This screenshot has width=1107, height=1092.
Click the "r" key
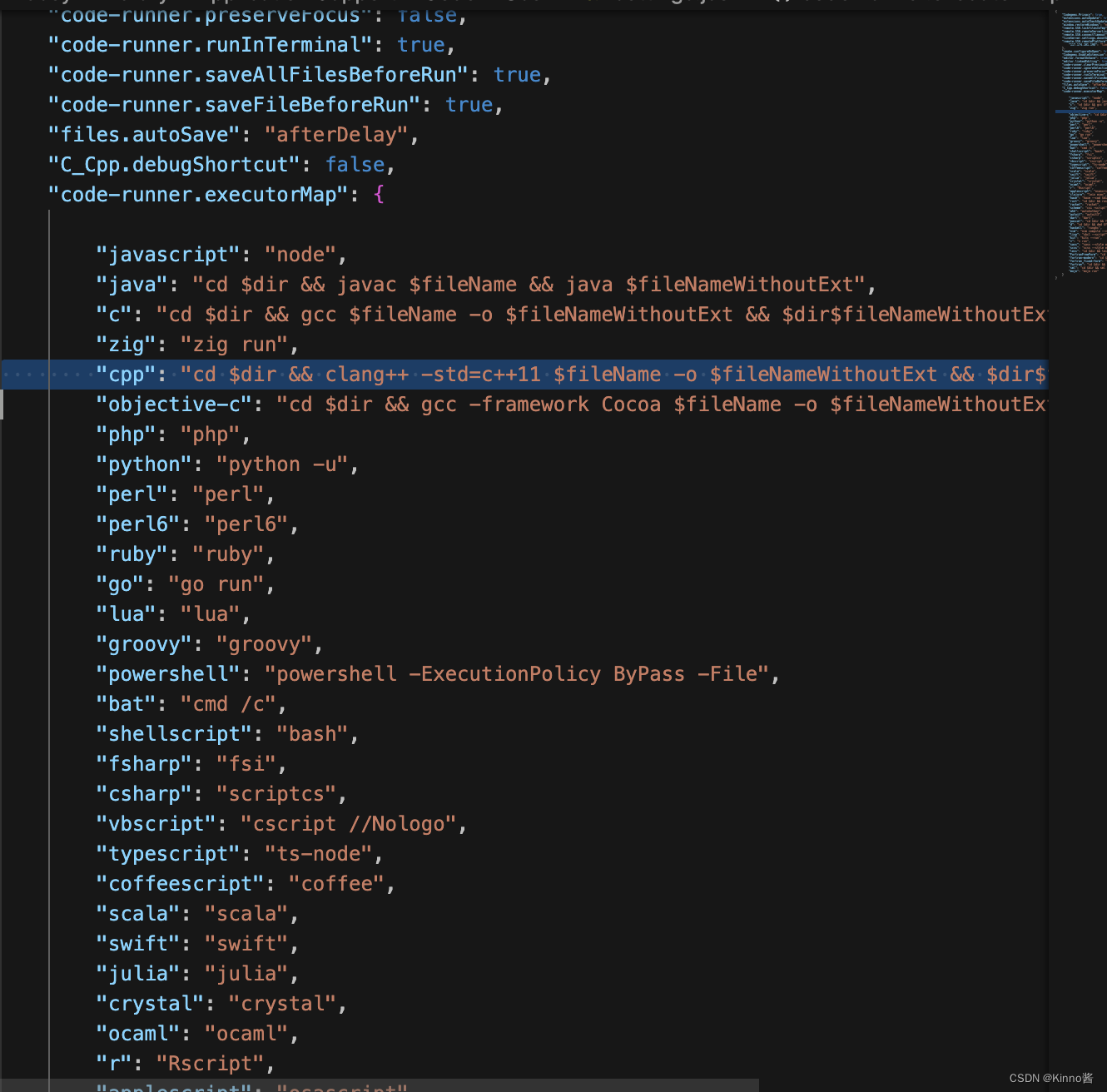(x=114, y=1064)
